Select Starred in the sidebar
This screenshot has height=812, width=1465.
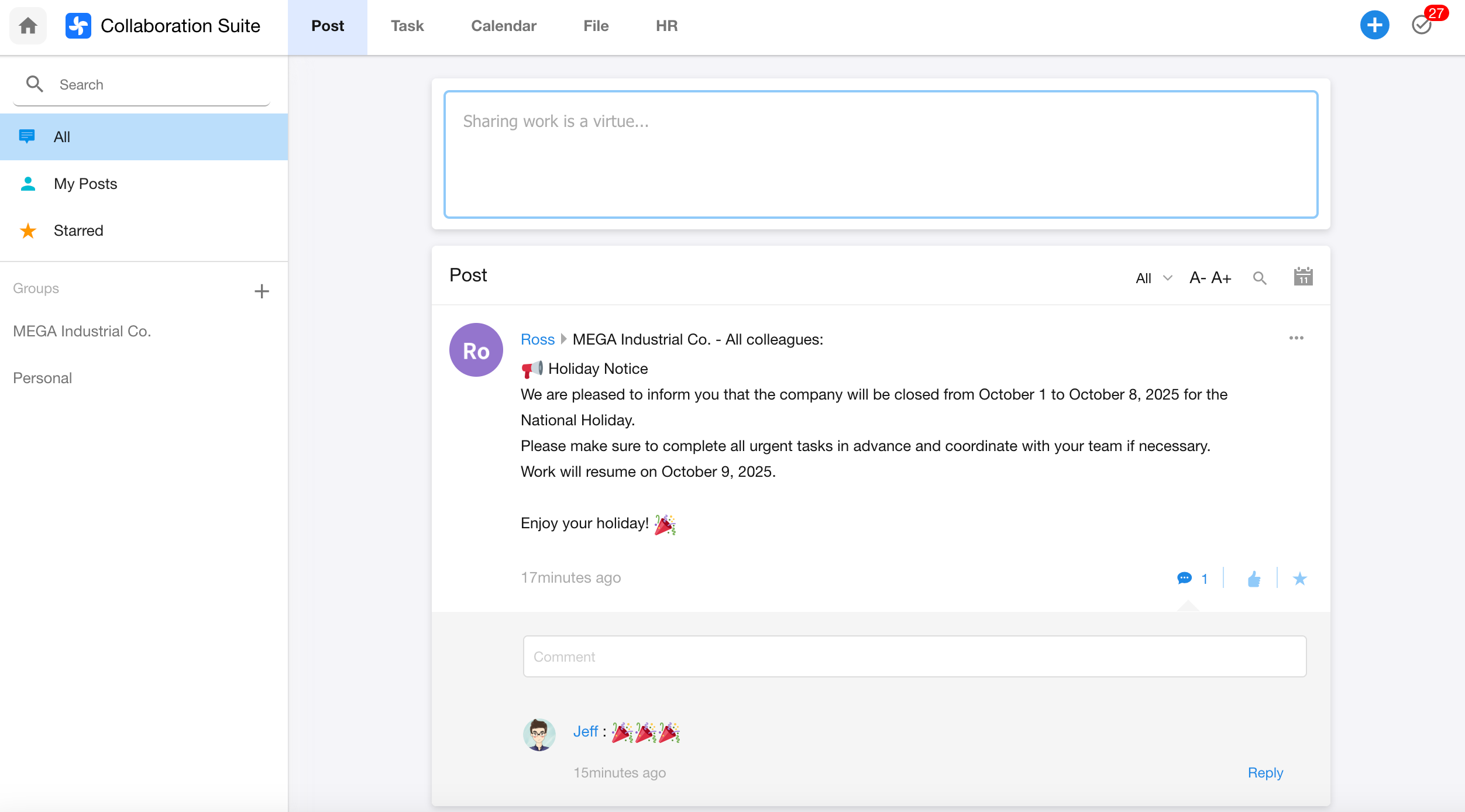(x=78, y=230)
